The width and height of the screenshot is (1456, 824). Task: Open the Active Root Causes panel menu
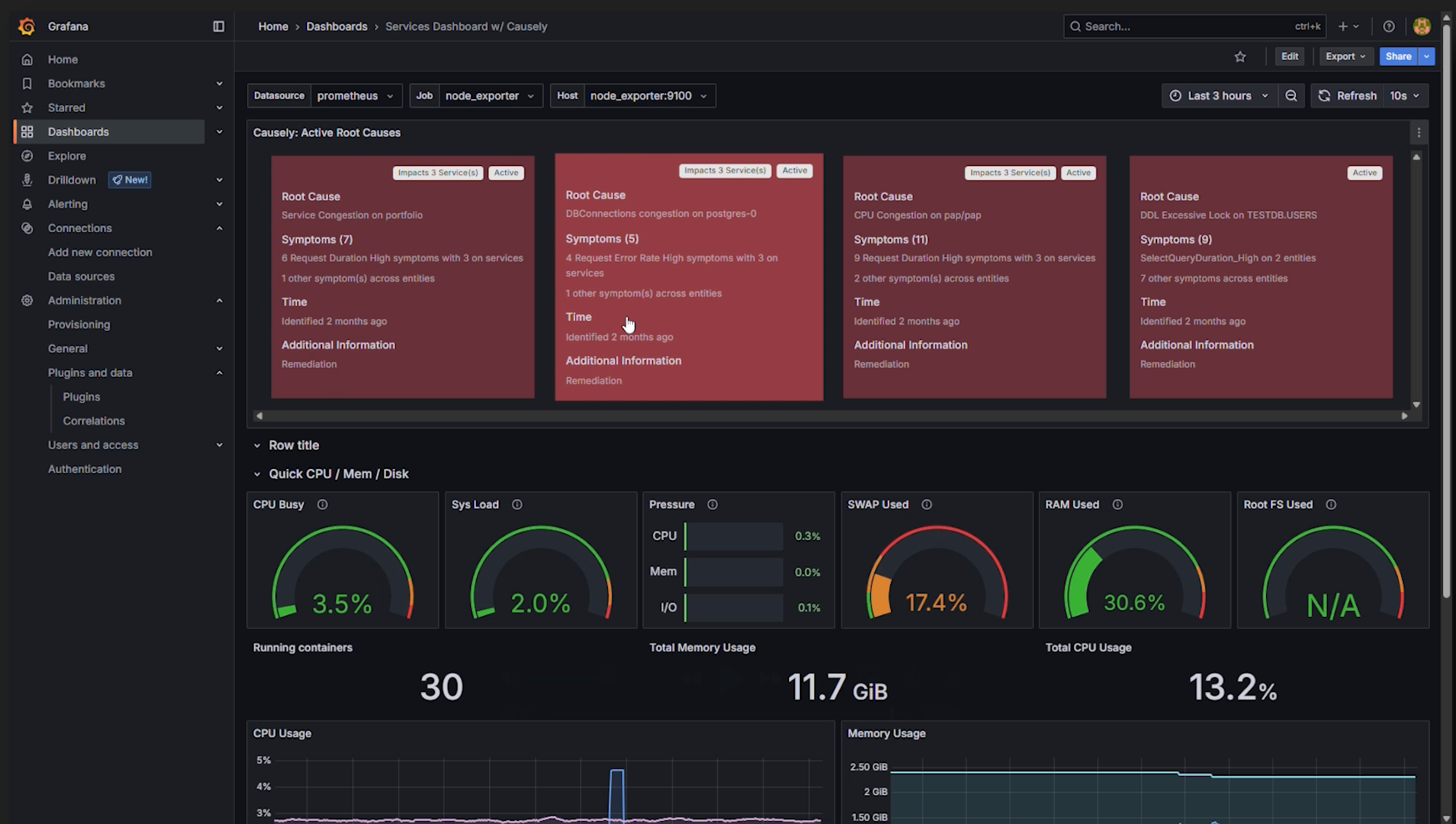point(1418,132)
